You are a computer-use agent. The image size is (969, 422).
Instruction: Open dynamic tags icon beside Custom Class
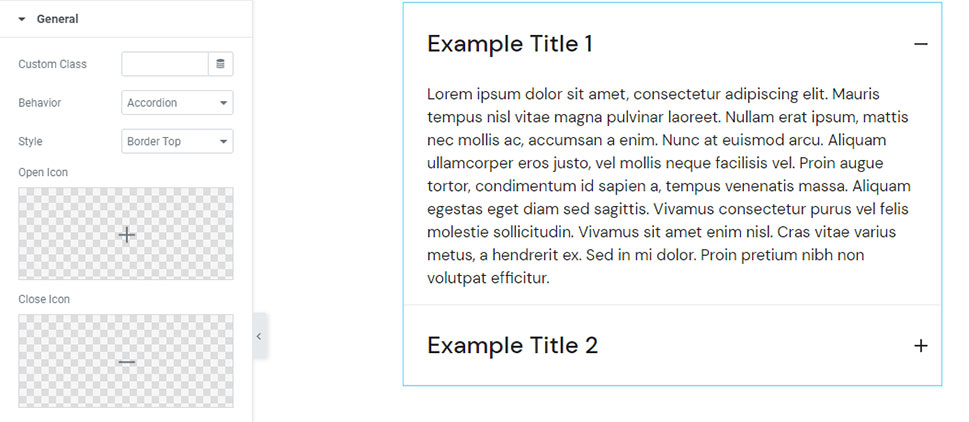(221, 64)
